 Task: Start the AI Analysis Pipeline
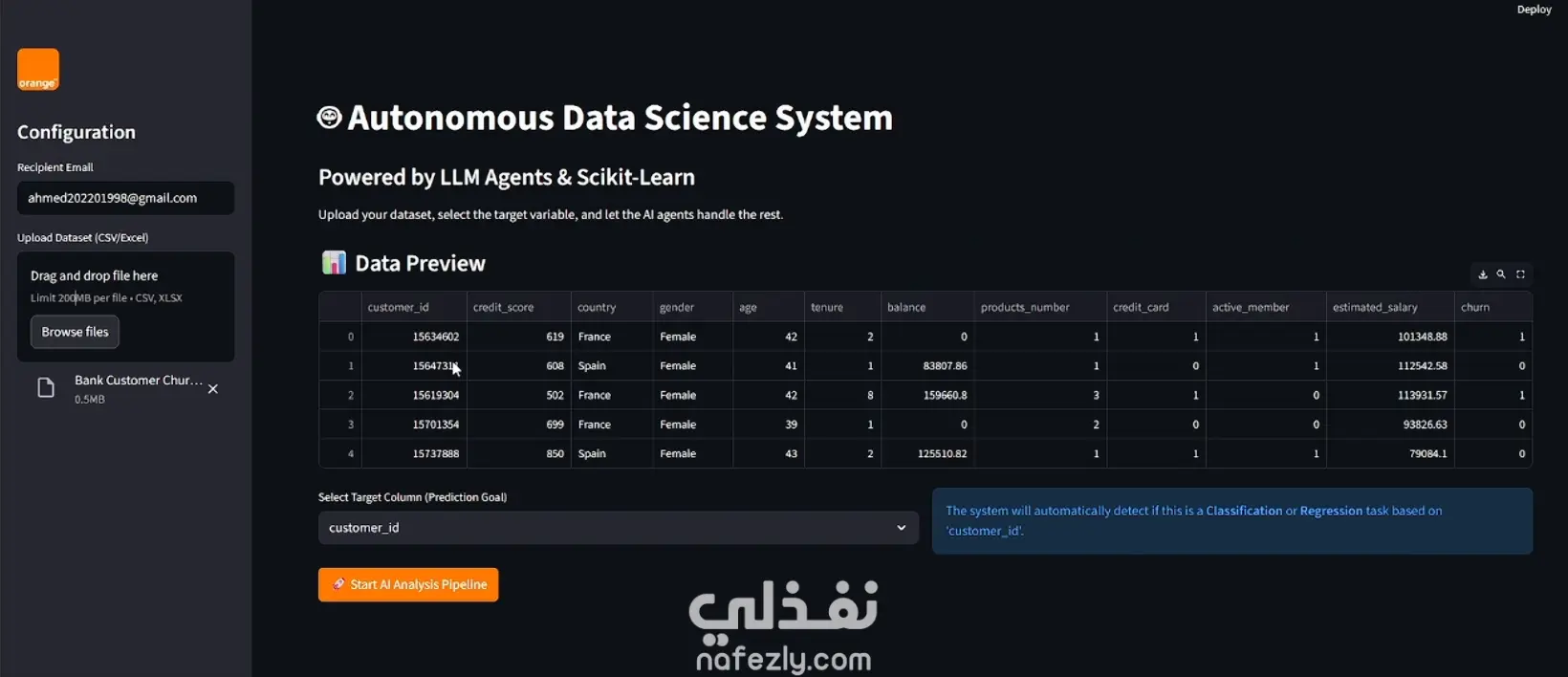click(408, 584)
